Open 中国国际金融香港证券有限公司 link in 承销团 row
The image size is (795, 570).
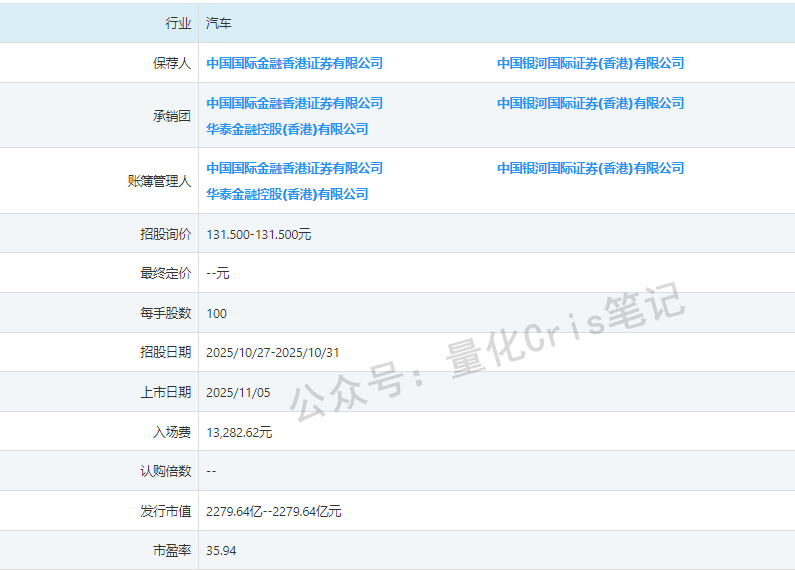pyautogui.click(x=295, y=103)
